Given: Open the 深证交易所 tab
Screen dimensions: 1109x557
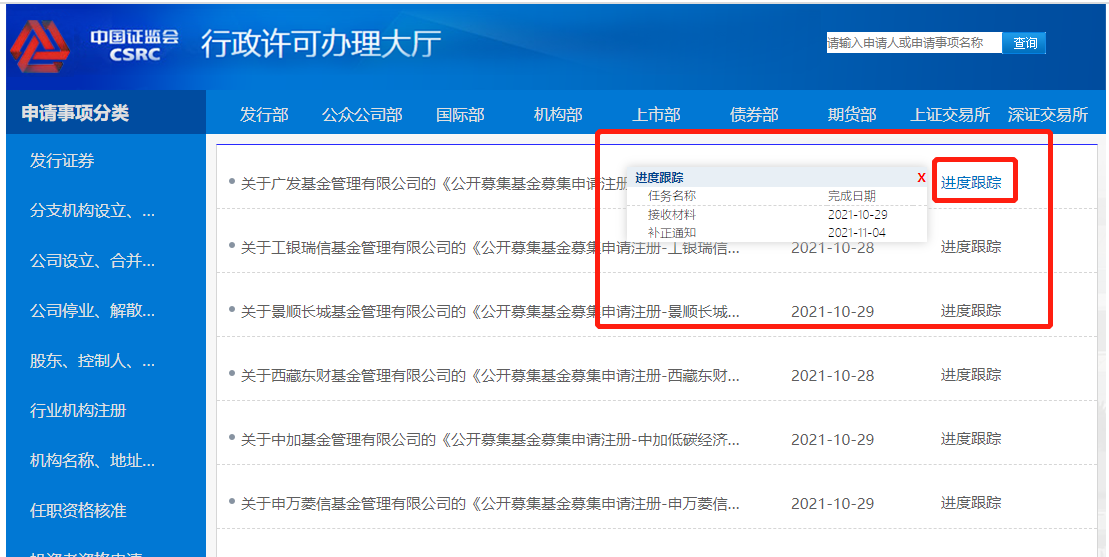Looking at the screenshot, I should (x=1047, y=115).
